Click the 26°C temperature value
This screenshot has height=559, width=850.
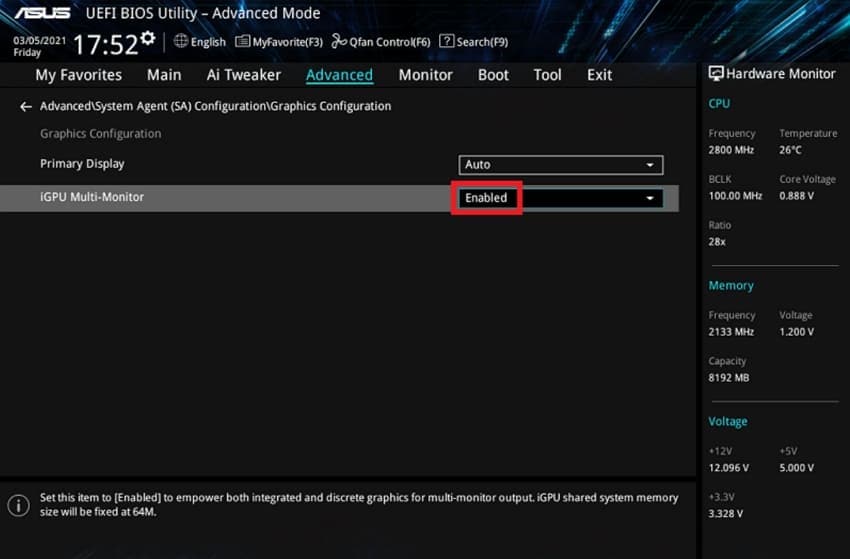point(790,150)
